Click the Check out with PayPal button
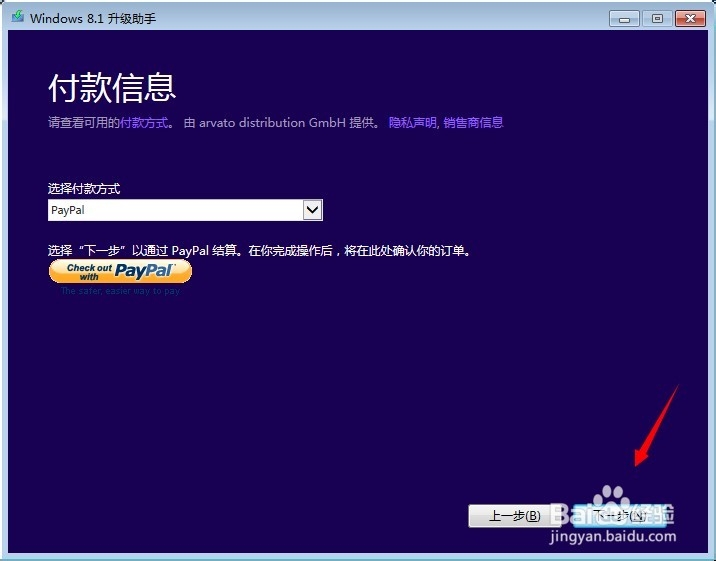Screen dimensions: 716x561 (x=120, y=271)
